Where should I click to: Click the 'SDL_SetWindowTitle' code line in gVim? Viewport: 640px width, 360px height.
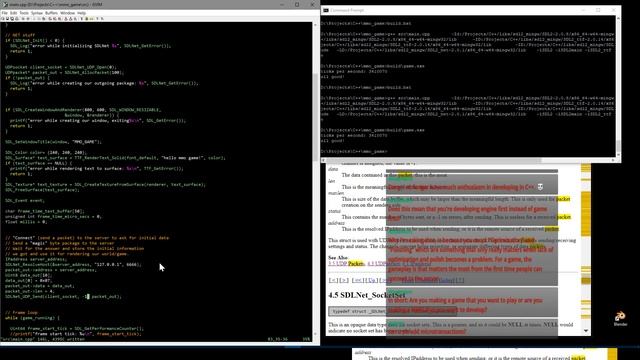click(53, 142)
